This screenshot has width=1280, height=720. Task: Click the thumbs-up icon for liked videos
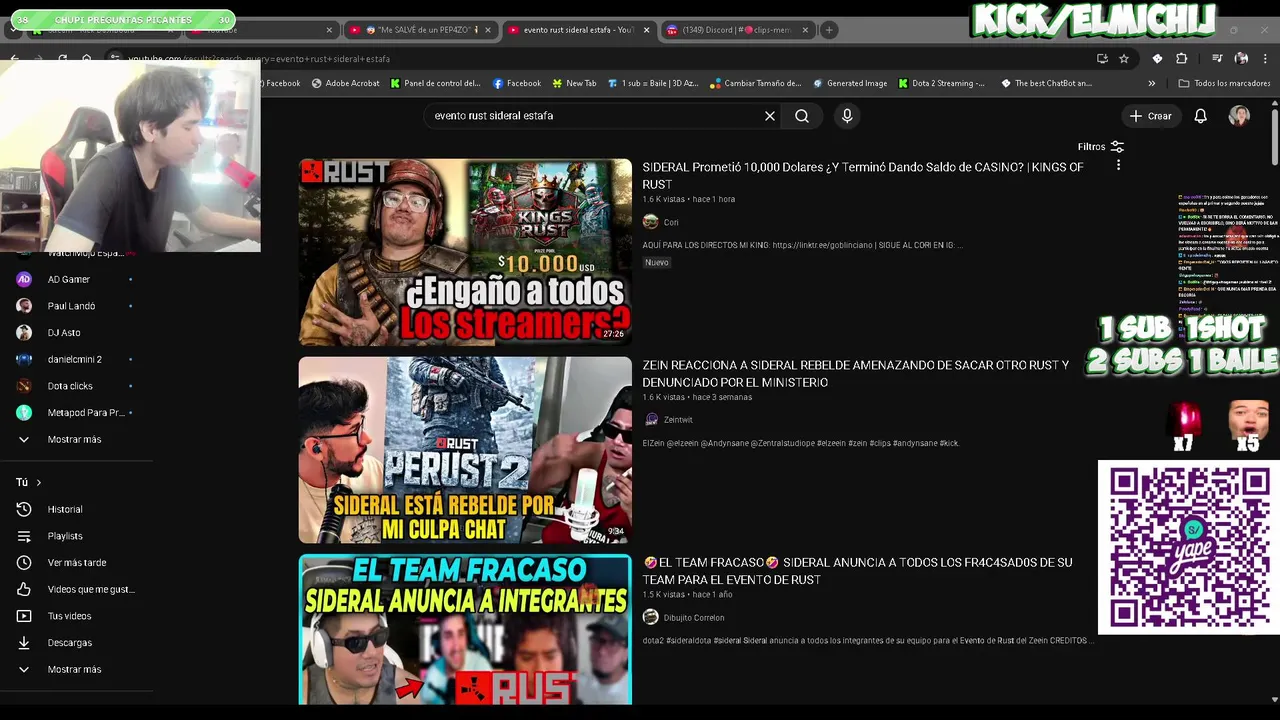click(x=24, y=589)
